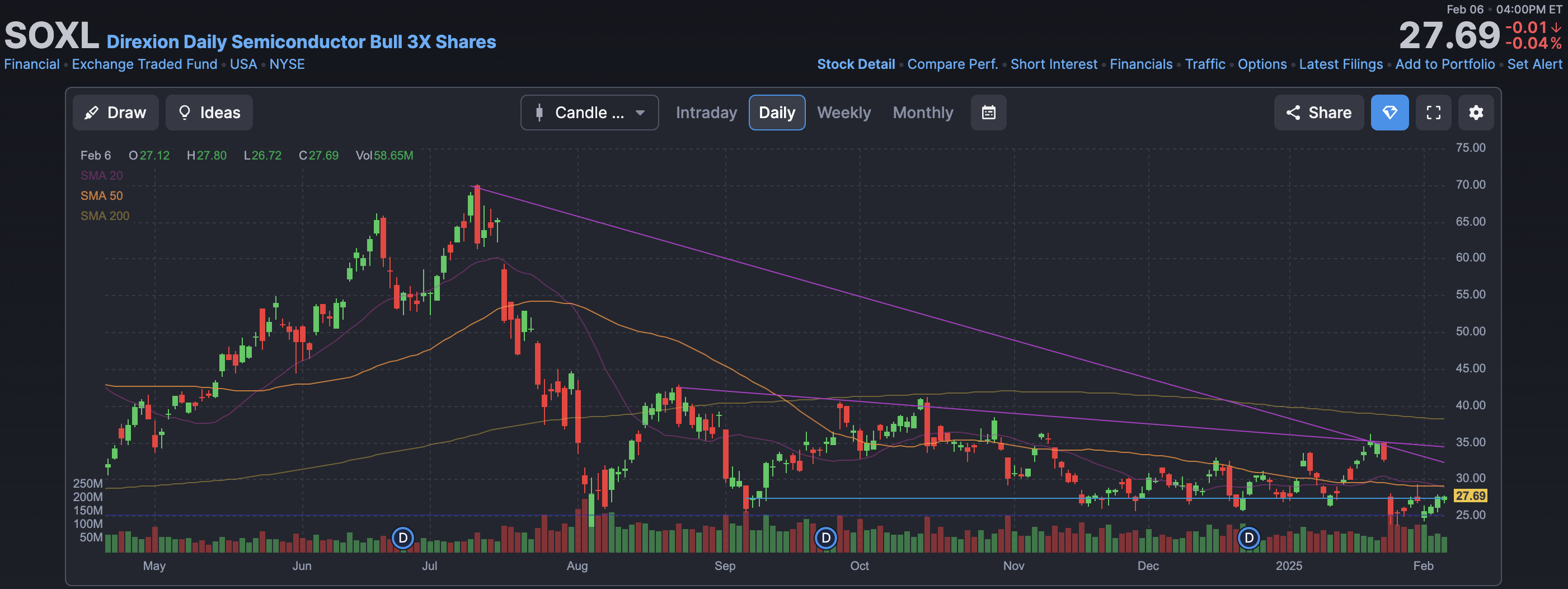Click the pencil icon in Draw button
The width and height of the screenshot is (1568, 589).
tap(91, 113)
